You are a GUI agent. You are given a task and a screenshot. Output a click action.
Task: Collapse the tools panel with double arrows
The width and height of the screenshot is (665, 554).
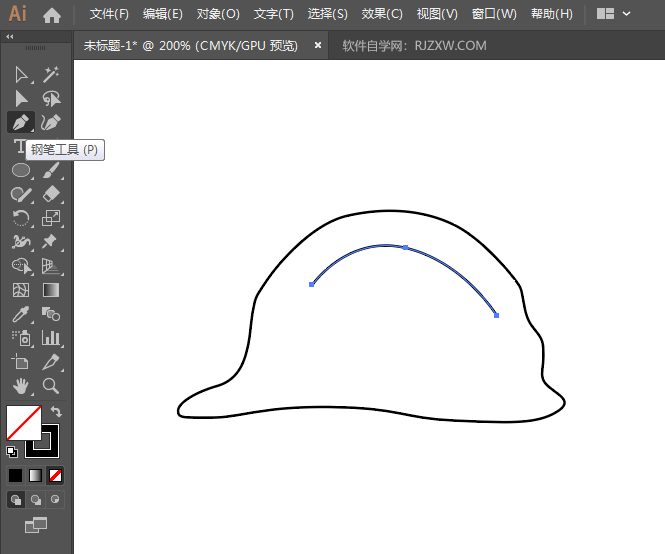[10, 37]
